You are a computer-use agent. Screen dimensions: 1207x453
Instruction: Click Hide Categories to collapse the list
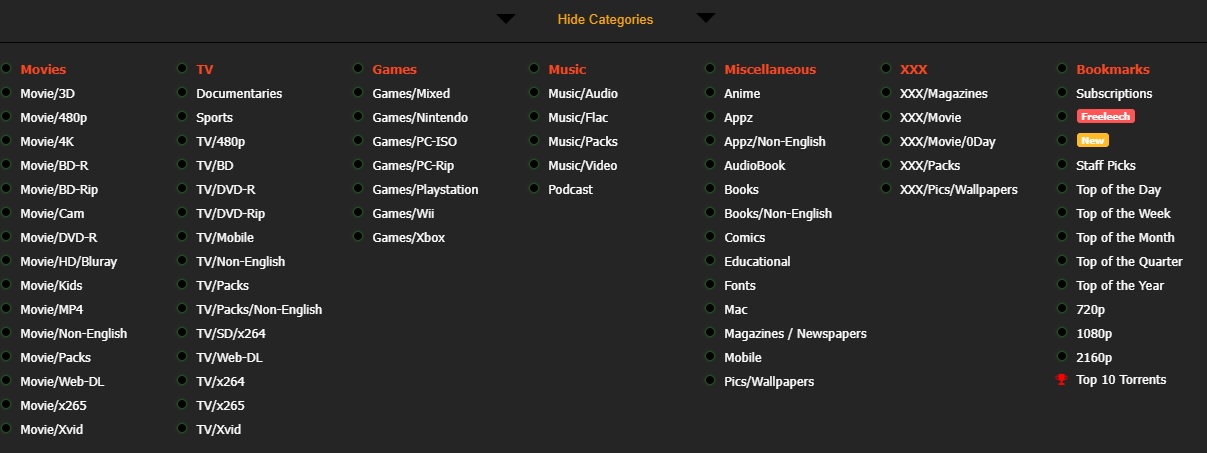point(605,20)
